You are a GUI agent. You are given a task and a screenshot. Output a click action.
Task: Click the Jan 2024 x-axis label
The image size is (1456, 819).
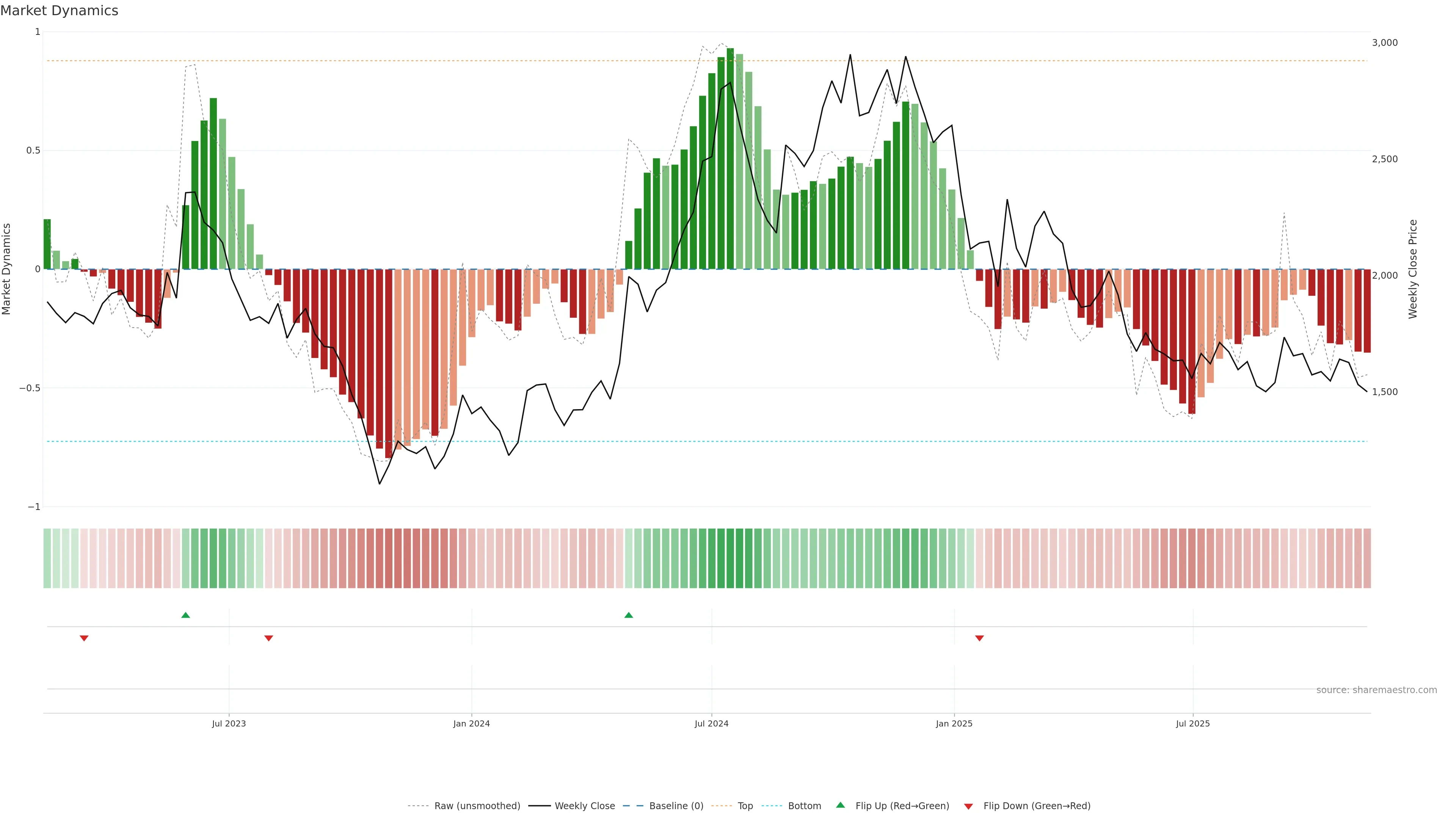click(471, 723)
